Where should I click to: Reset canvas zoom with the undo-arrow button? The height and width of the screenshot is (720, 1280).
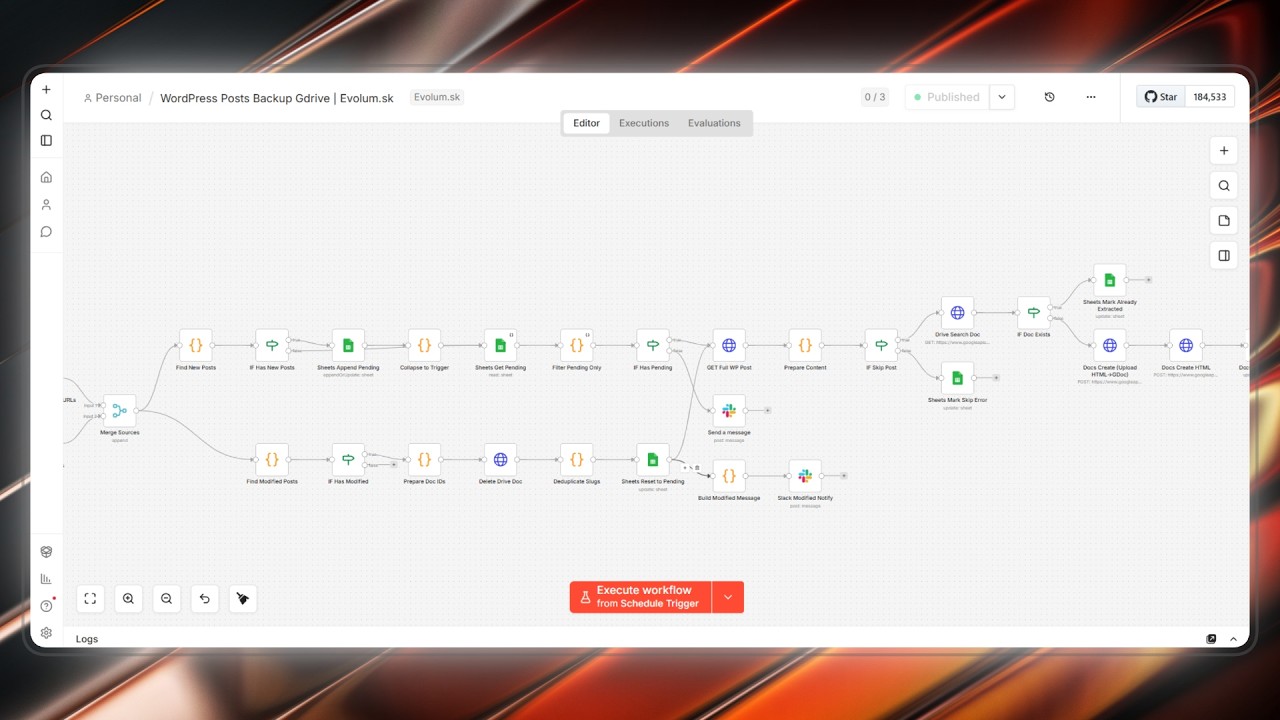click(x=205, y=598)
